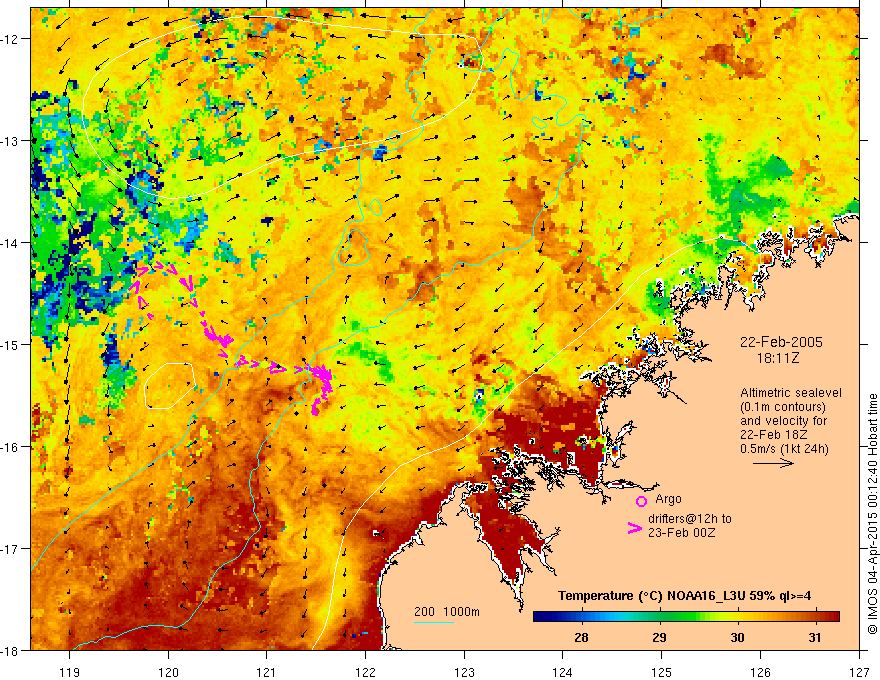Click latitude axis label -12
Viewport: 880px width, 680px height.
10,39
